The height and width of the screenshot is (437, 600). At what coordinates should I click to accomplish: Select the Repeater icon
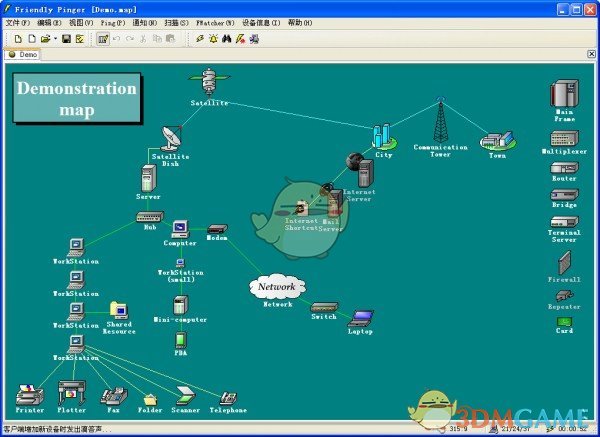(x=564, y=296)
